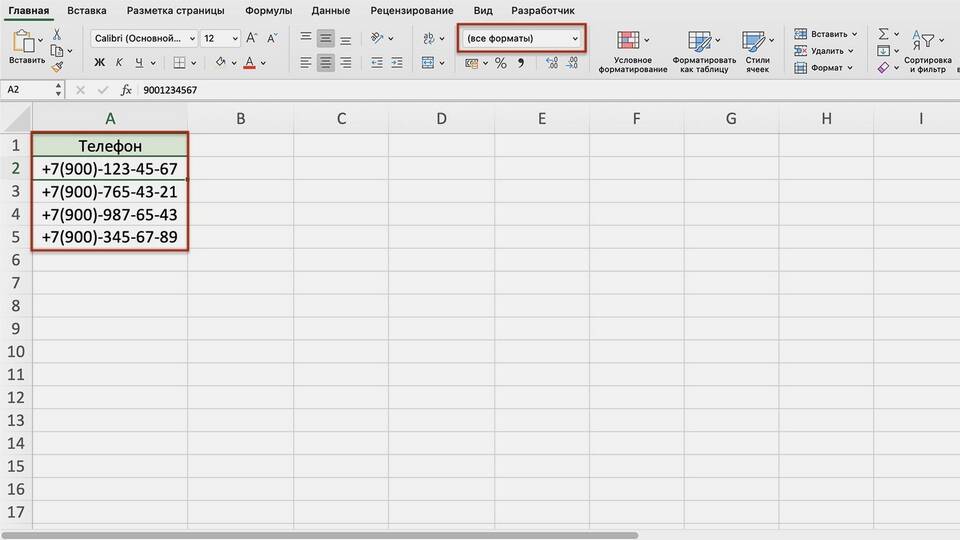960x540 pixels.
Task: Click the wrap text icon
Action: (429, 38)
